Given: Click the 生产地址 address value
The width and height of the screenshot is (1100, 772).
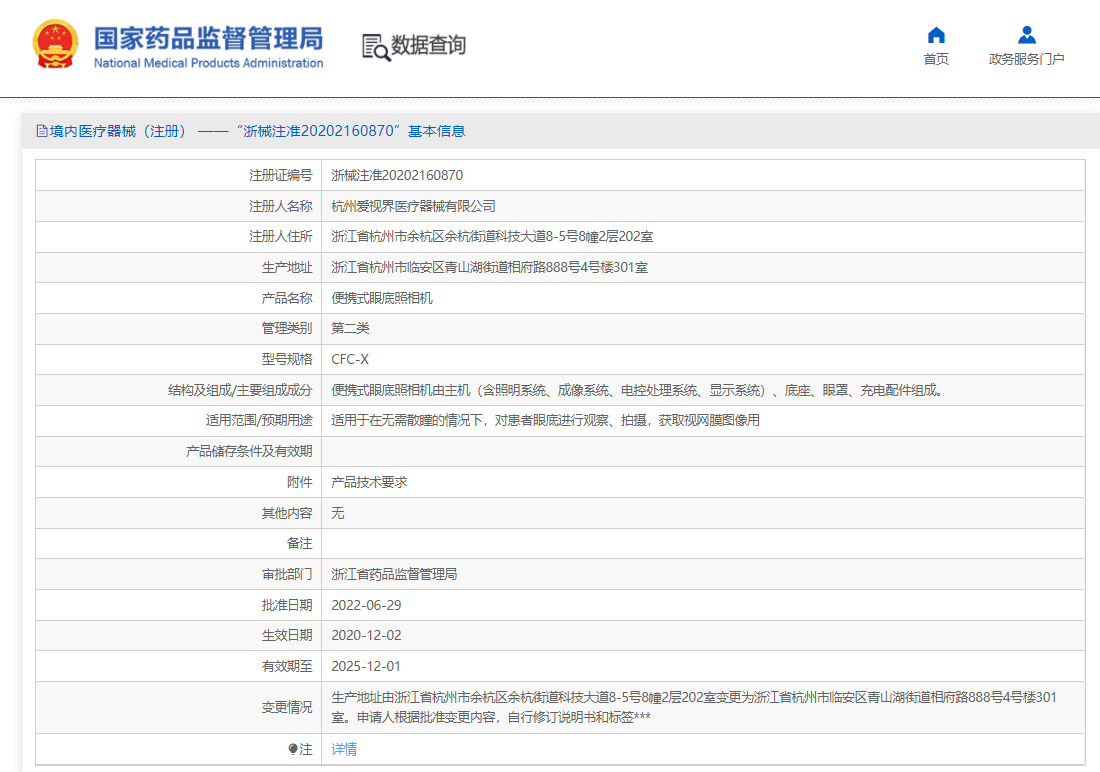Looking at the screenshot, I should coord(490,267).
